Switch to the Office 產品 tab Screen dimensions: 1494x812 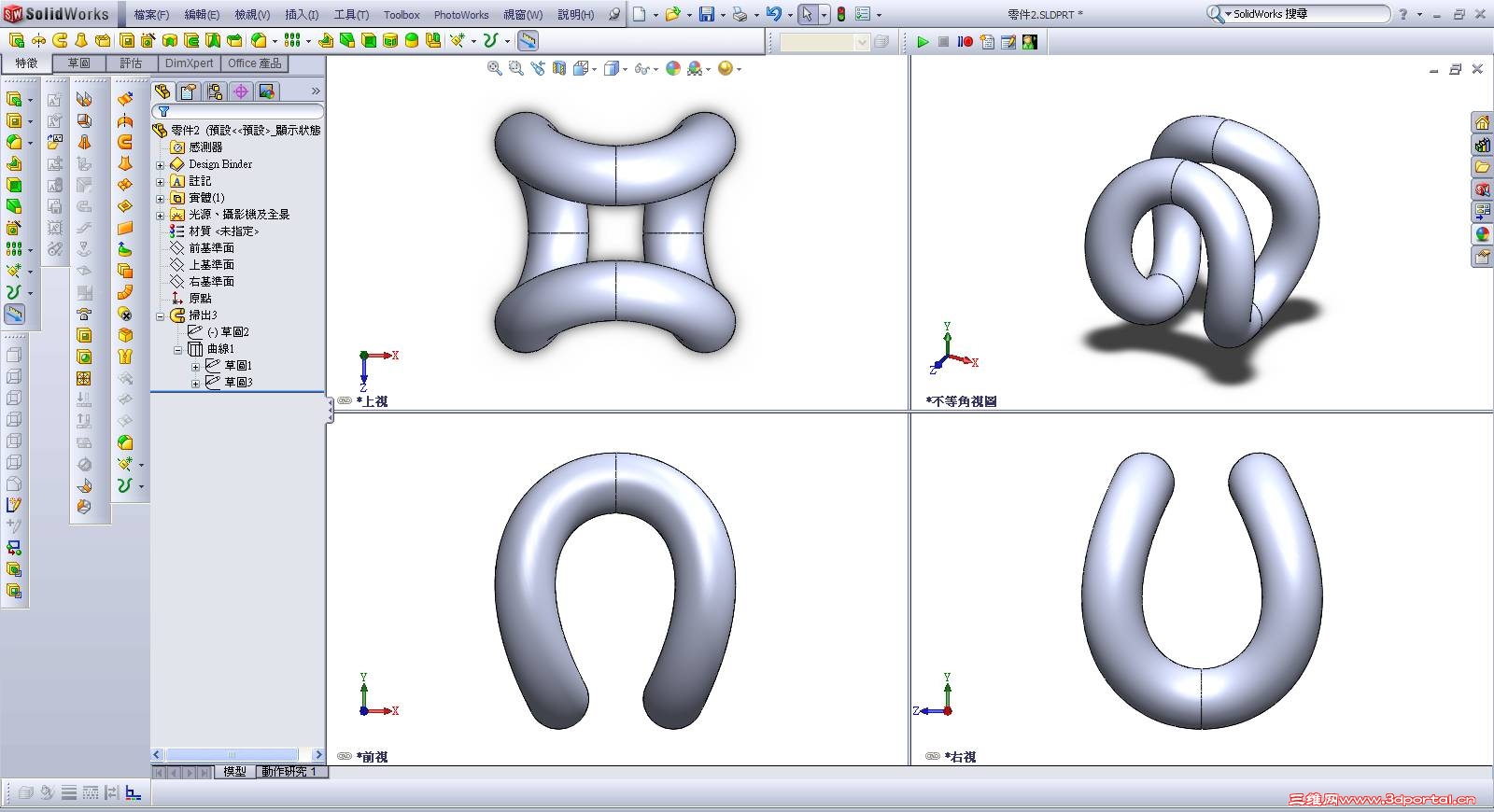(255, 63)
